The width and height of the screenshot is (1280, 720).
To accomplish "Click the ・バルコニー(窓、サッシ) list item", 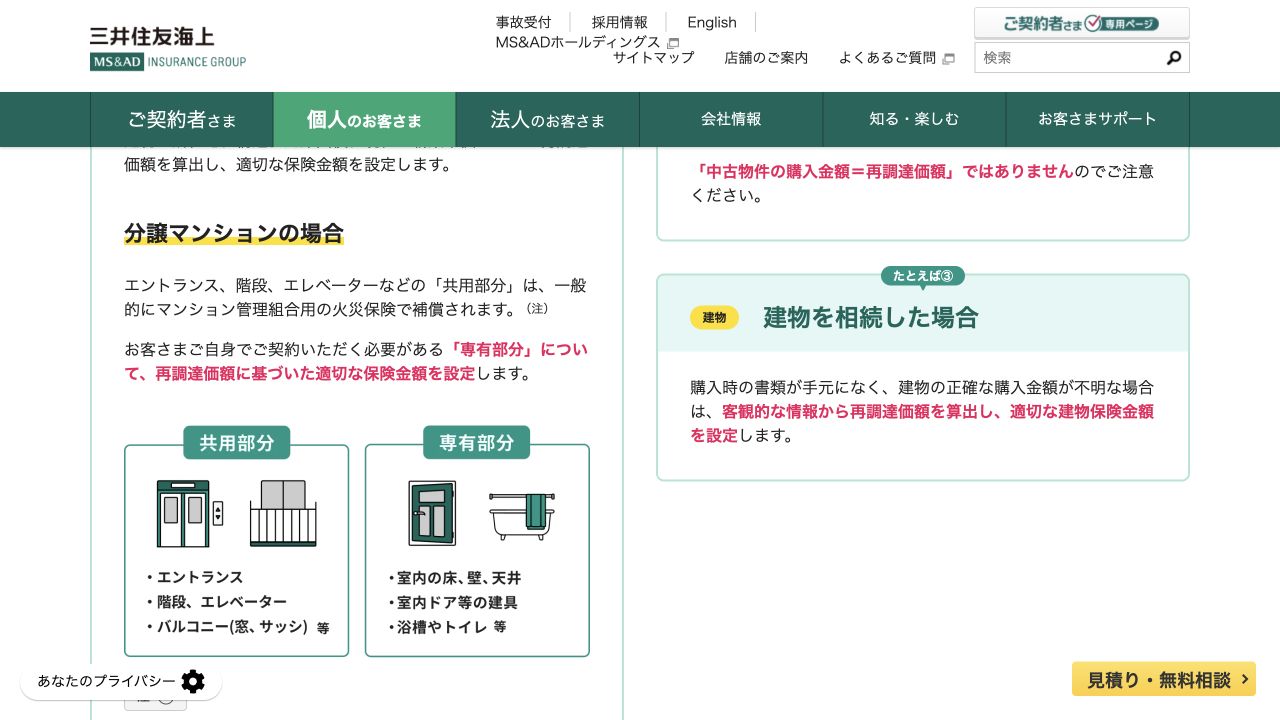I will click(x=227, y=627).
